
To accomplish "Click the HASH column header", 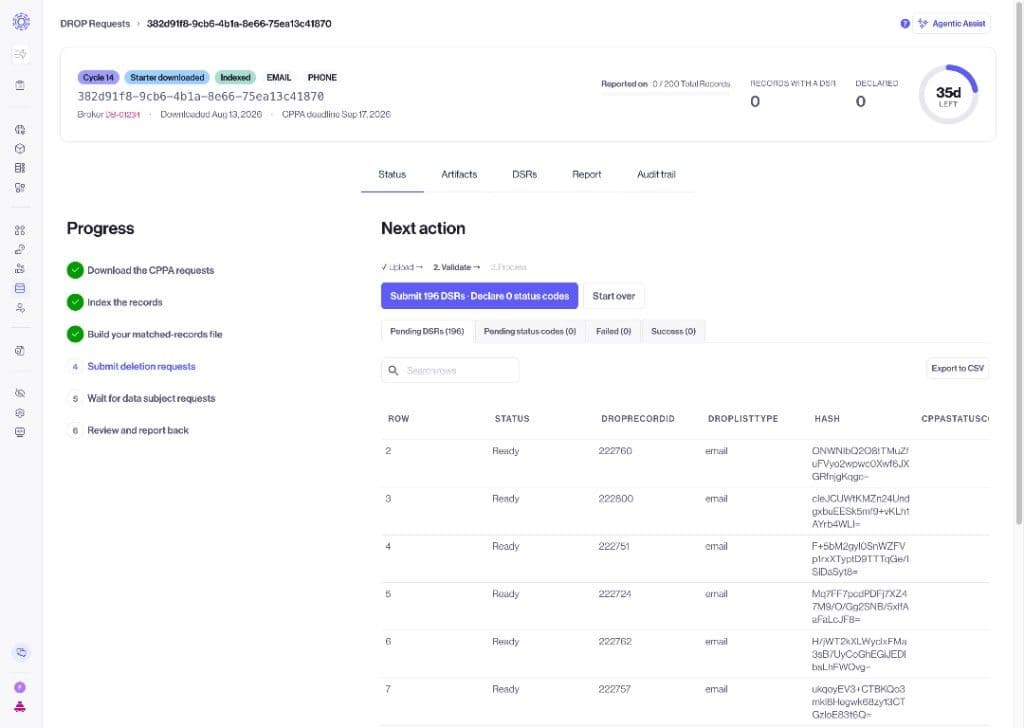I will click(x=827, y=419).
